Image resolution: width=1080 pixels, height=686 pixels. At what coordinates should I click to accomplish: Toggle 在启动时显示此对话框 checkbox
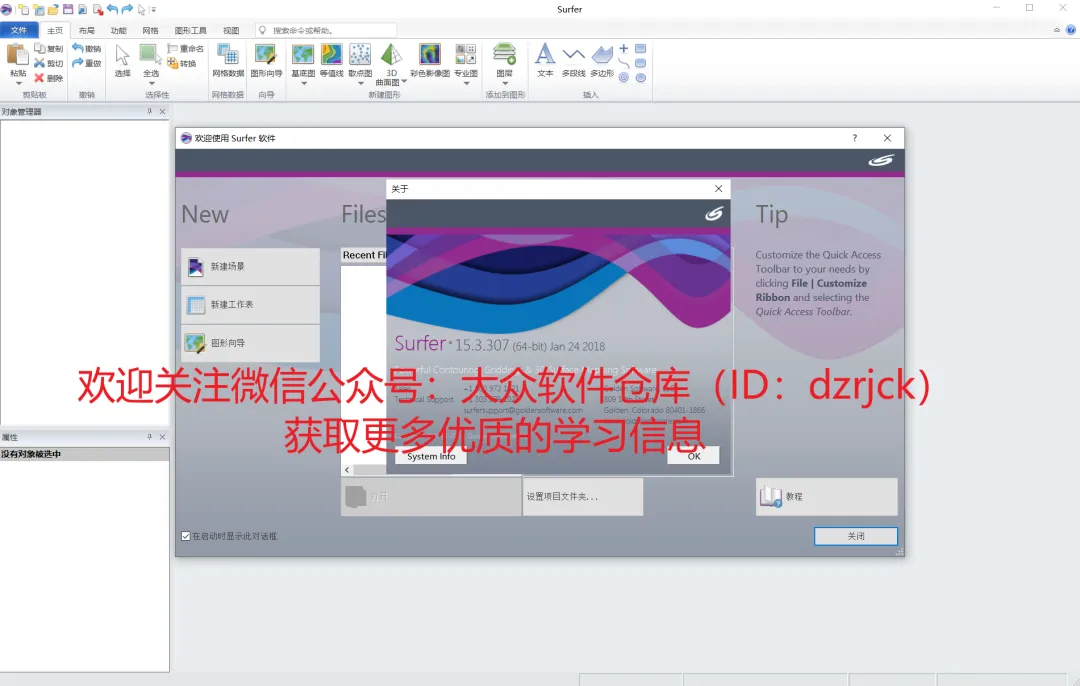(x=186, y=536)
